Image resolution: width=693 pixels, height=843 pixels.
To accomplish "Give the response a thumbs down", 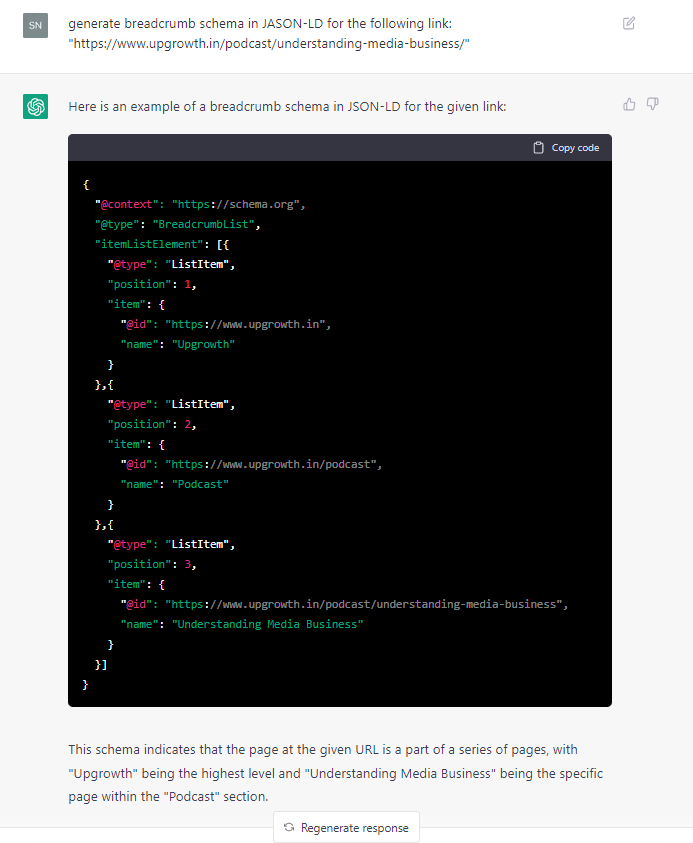I will click(652, 104).
